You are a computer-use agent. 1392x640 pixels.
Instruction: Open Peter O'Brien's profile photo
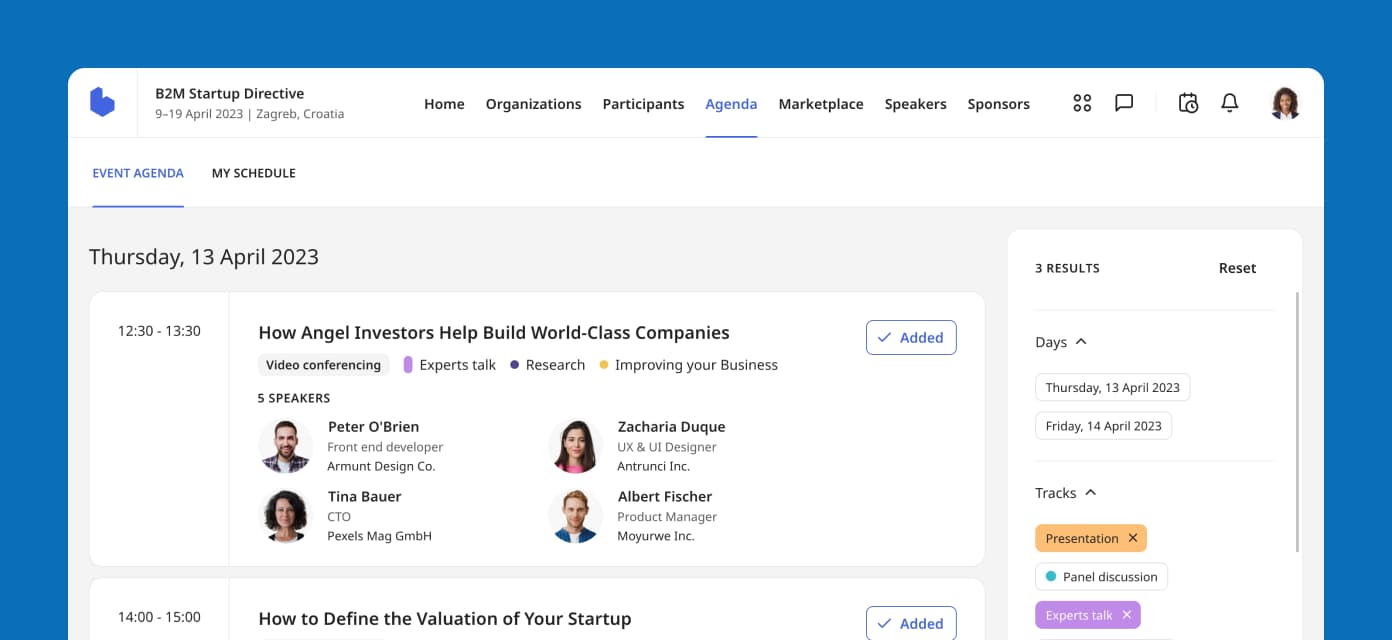tap(285, 446)
